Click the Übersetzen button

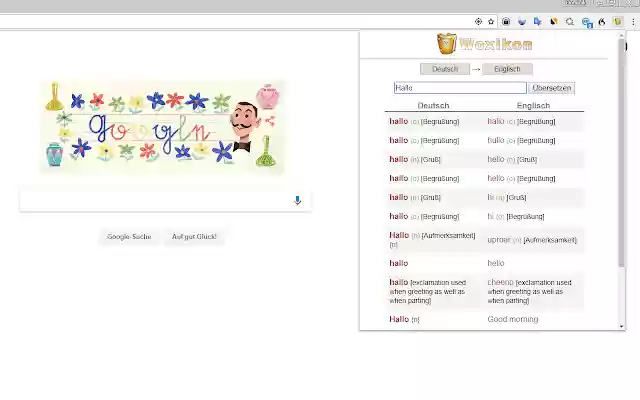(551, 88)
